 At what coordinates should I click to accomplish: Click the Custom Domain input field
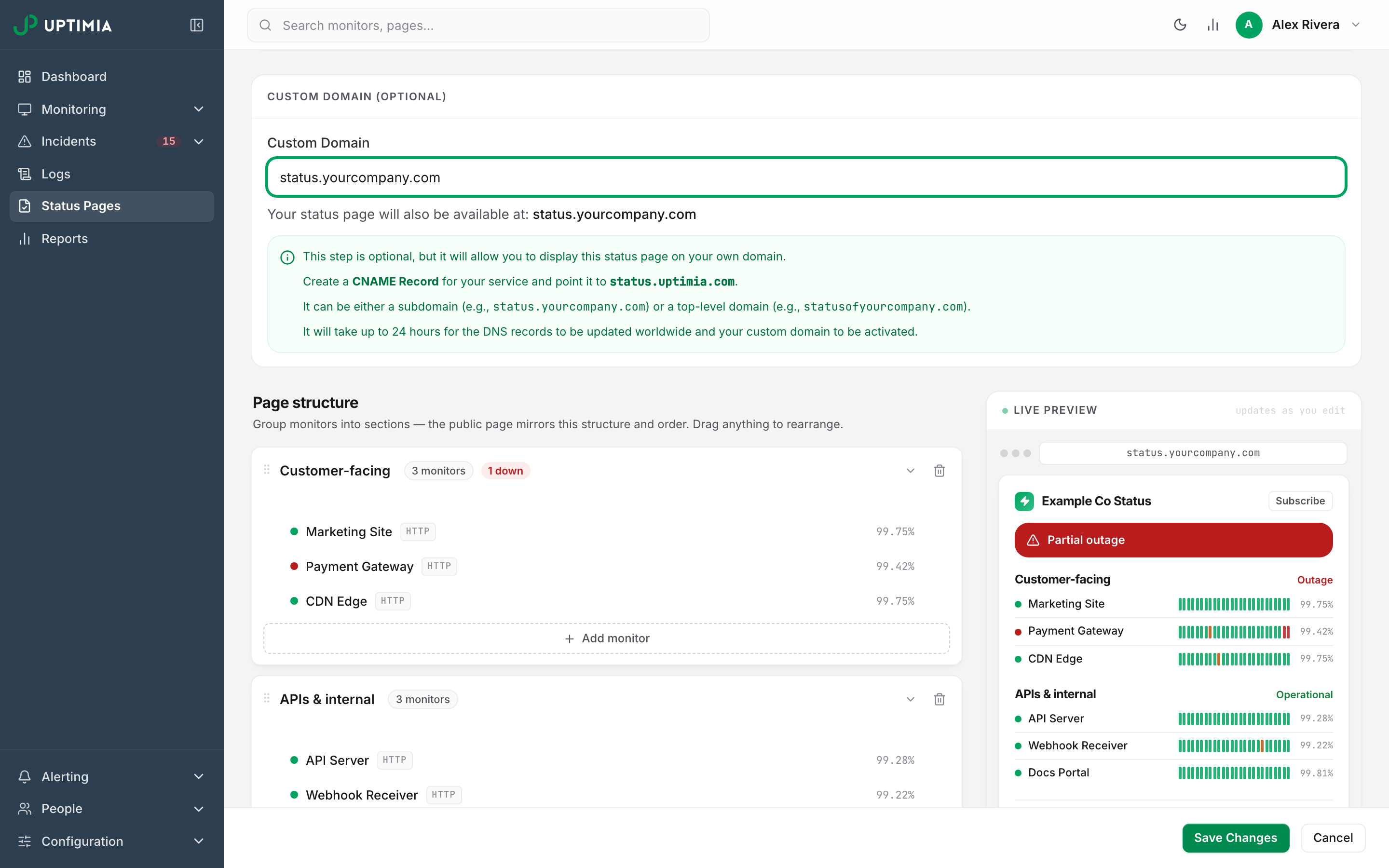click(x=806, y=177)
